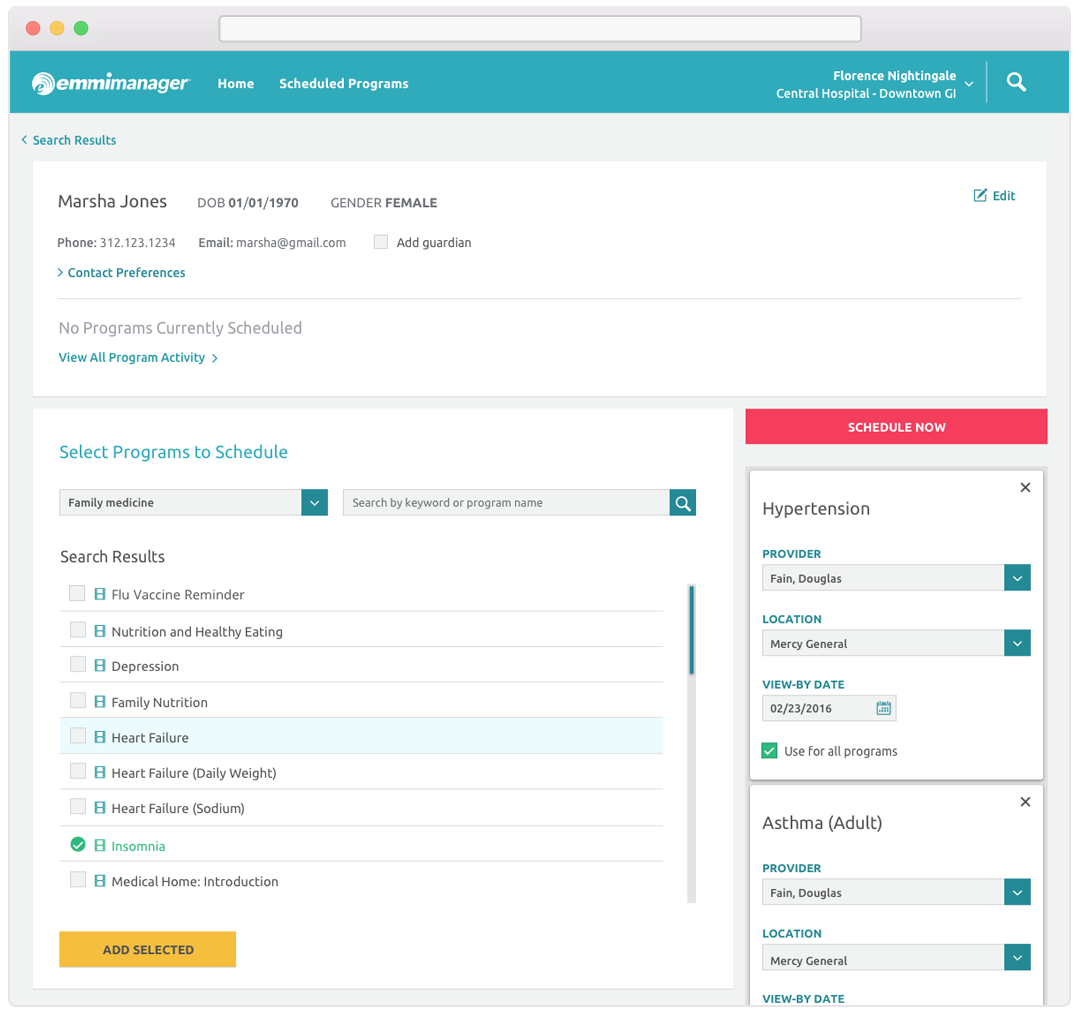Open the View-By Date calendar icon
The width and height of the screenshot is (1080, 1016).
pyautogui.click(x=883, y=708)
